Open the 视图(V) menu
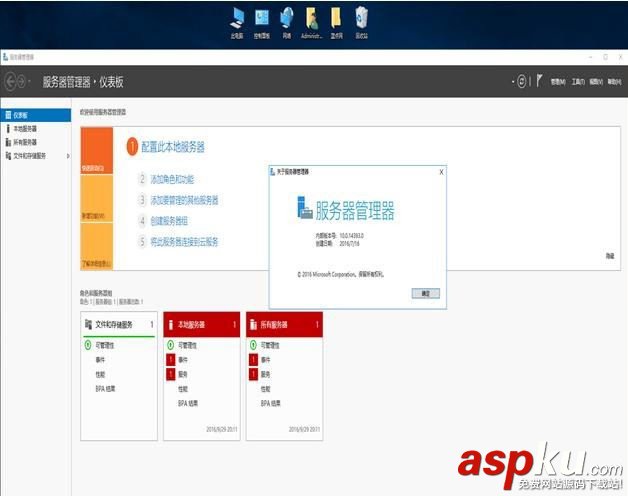628x496 pixels. tap(596, 82)
